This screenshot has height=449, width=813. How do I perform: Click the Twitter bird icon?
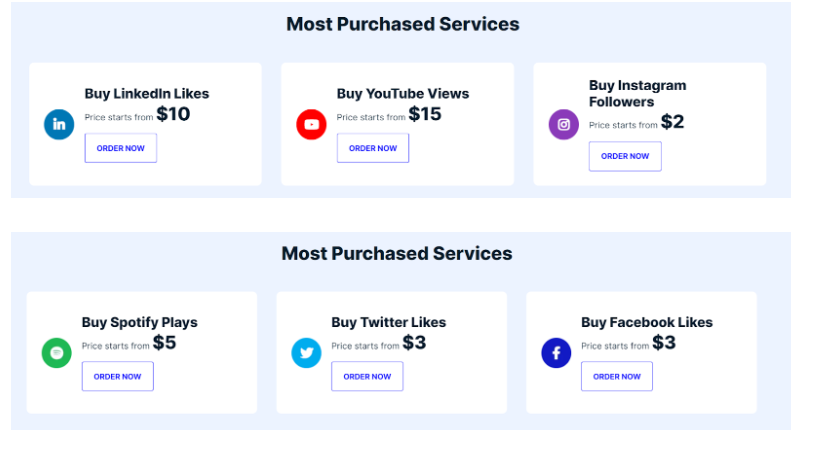(x=306, y=353)
